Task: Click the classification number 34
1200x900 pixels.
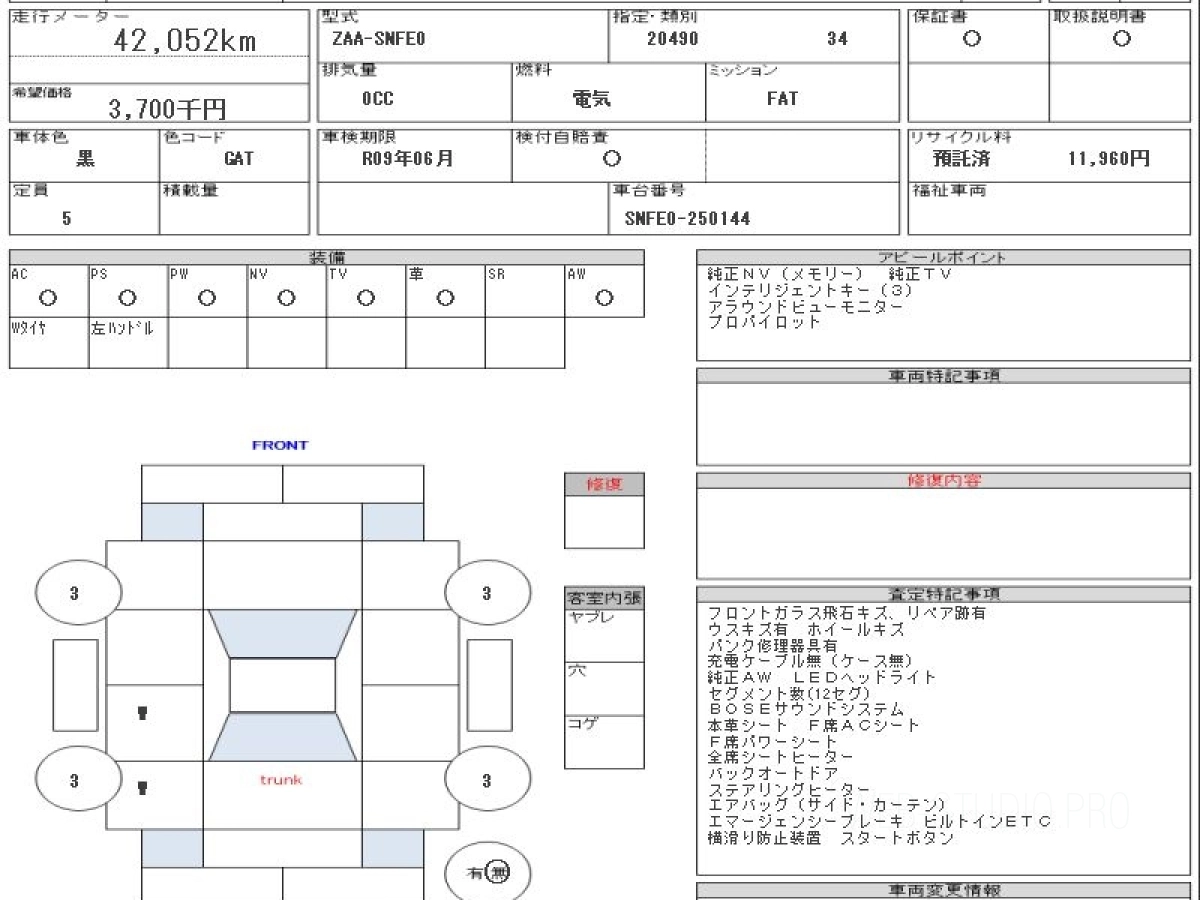Action: (838, 39)
